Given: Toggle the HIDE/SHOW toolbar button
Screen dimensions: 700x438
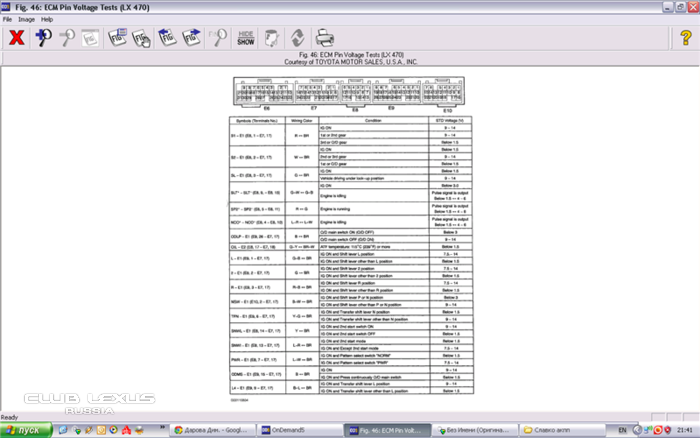Looking at the screenshot, I should pos(246,38).
